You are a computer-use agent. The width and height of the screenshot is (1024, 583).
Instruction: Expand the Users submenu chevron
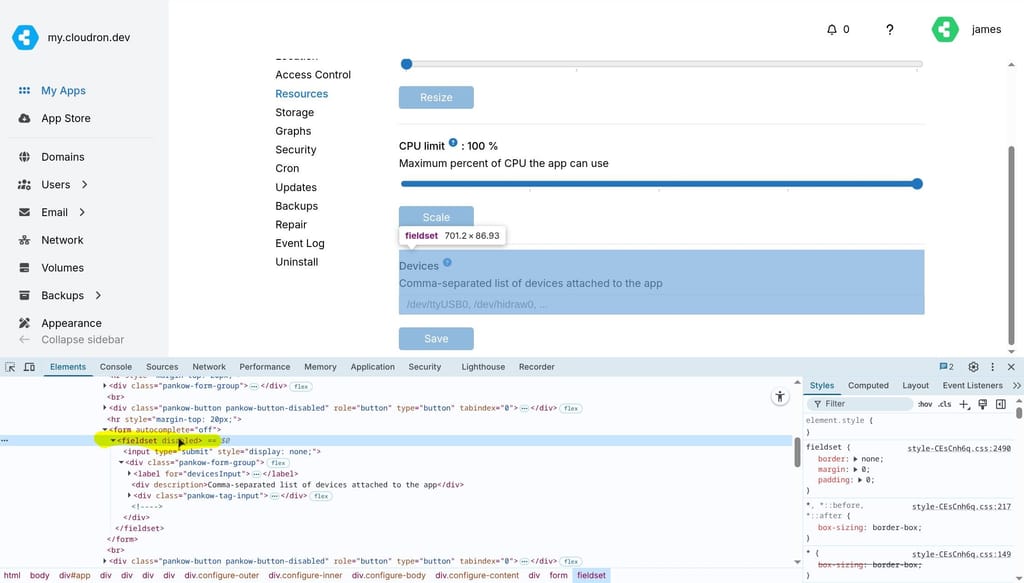85,185
